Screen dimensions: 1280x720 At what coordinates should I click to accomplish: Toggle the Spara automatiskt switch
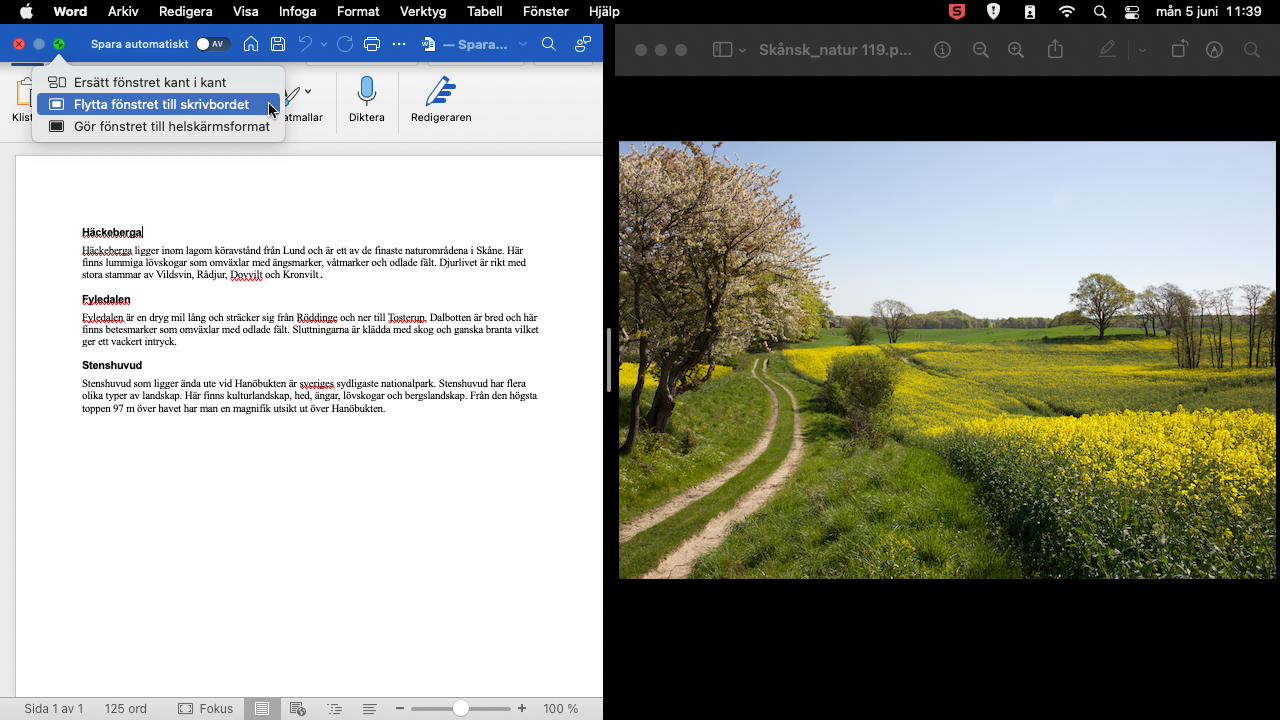tap(212, 44)
